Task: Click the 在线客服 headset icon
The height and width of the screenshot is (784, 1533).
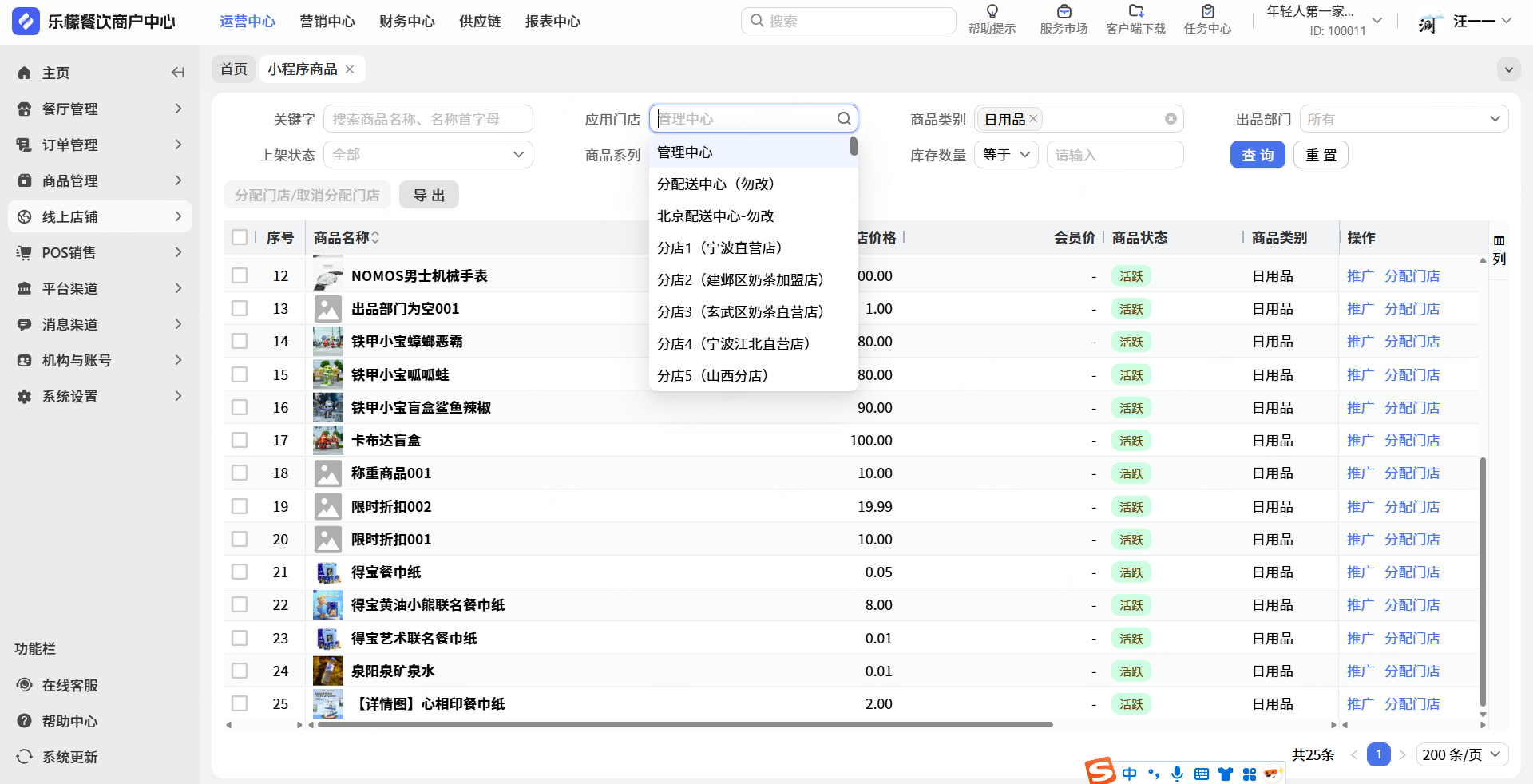Action: pos(25,685)
